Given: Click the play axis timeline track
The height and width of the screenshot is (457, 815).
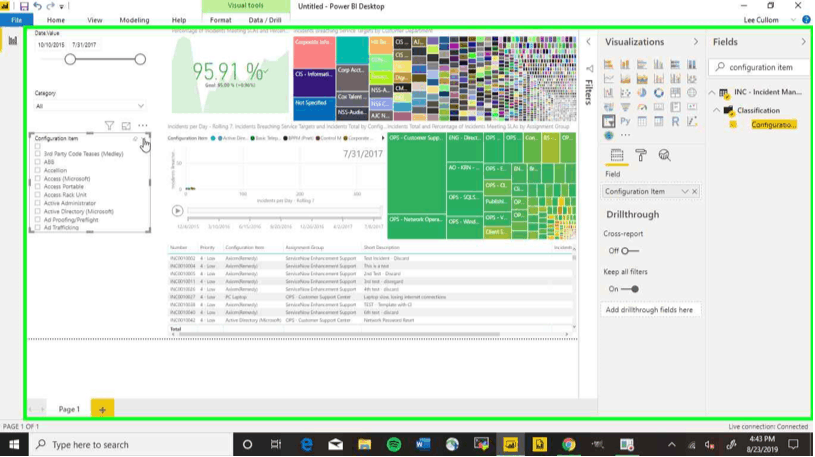Looking at the screenshot, I should pos(284,211).
